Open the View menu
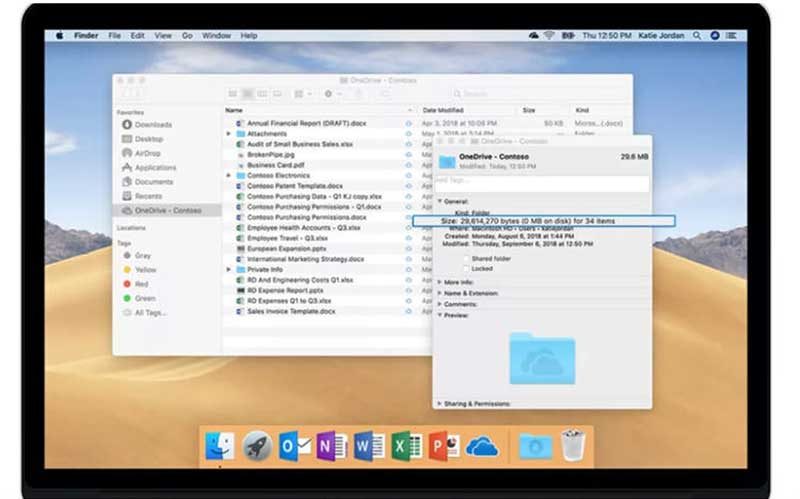This screenshot has height=499, width=800. [163, 36]
